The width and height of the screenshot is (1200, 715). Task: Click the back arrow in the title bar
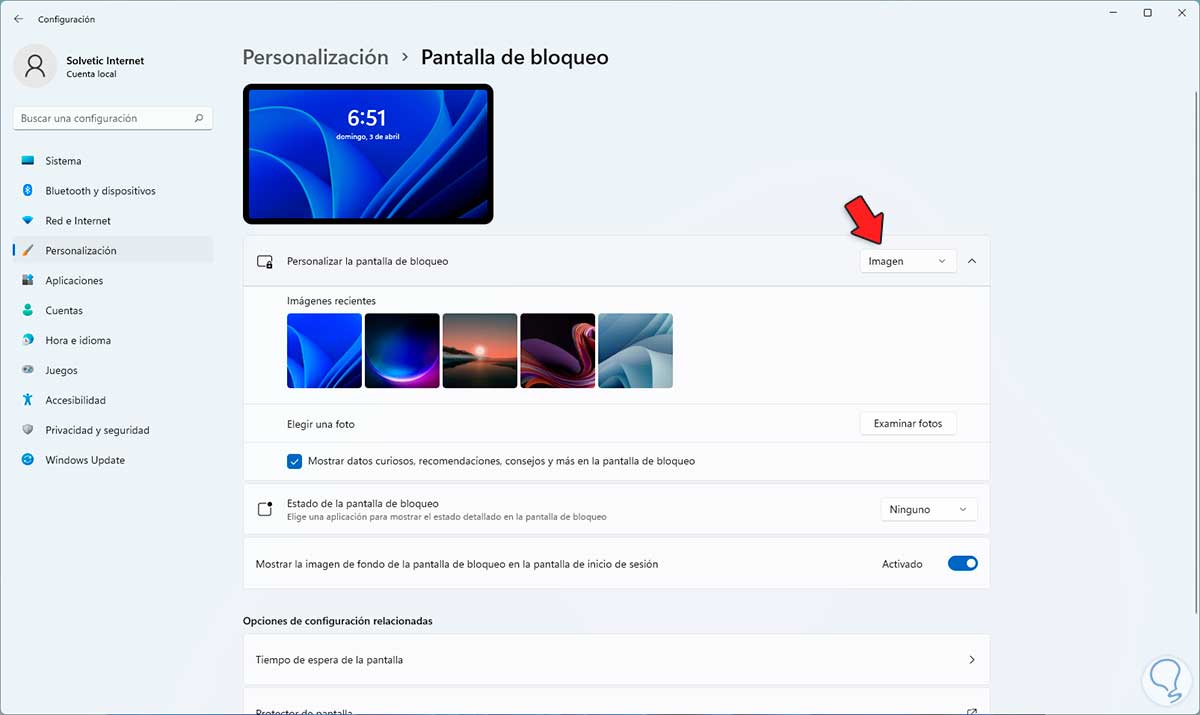pos(18,19)
